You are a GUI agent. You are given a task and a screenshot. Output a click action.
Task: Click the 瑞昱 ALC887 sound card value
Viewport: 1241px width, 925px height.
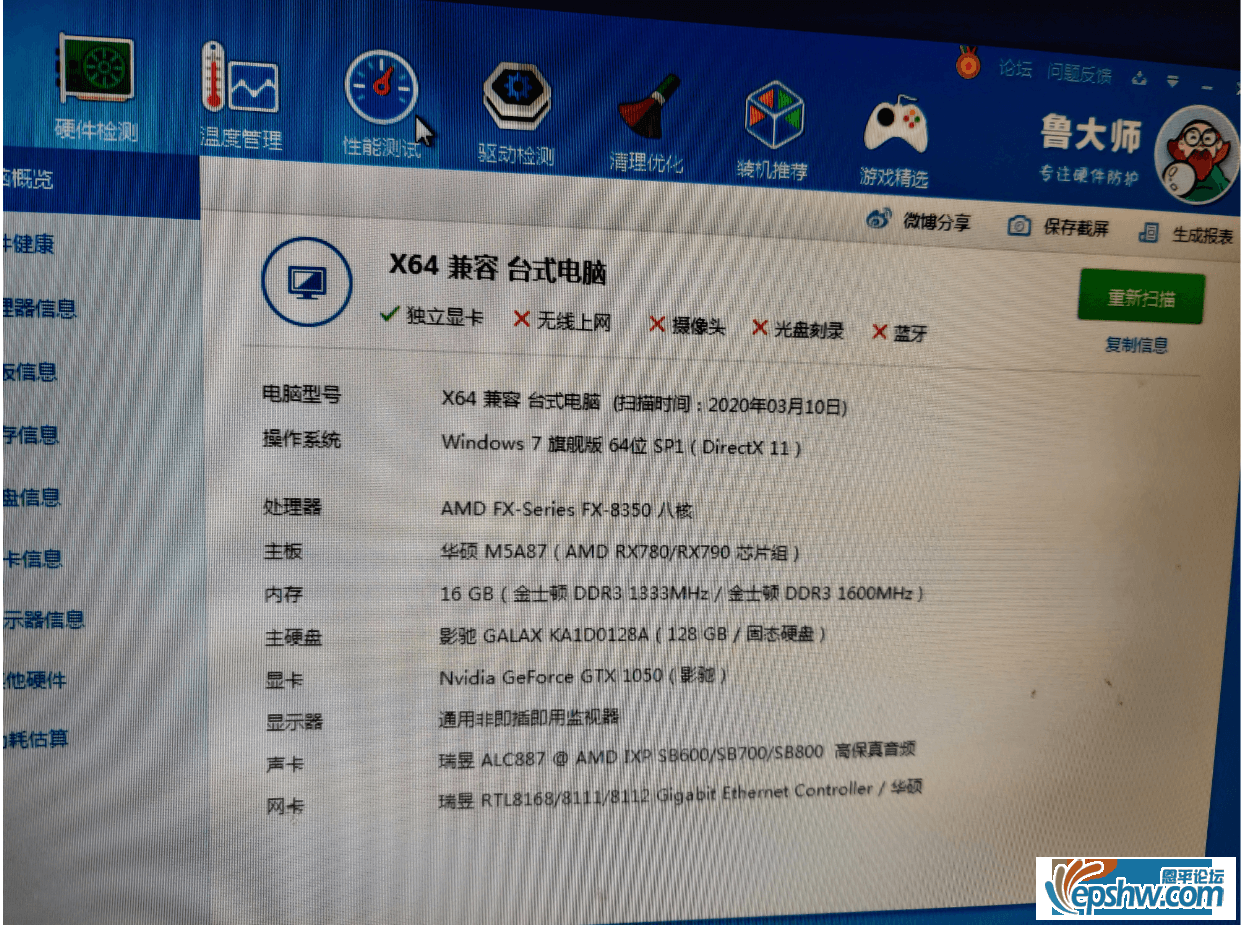pyautogui.click(x=677, y=756)
